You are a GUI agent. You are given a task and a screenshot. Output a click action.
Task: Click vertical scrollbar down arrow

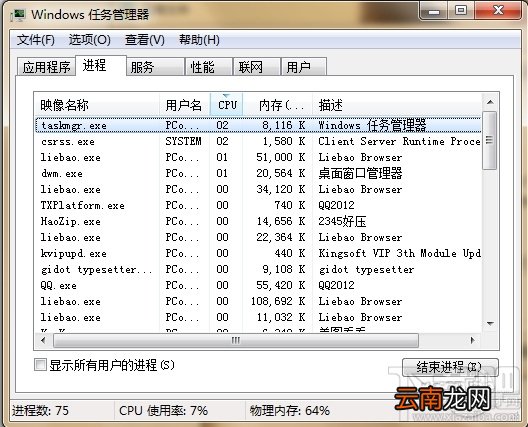pos(490,324)
